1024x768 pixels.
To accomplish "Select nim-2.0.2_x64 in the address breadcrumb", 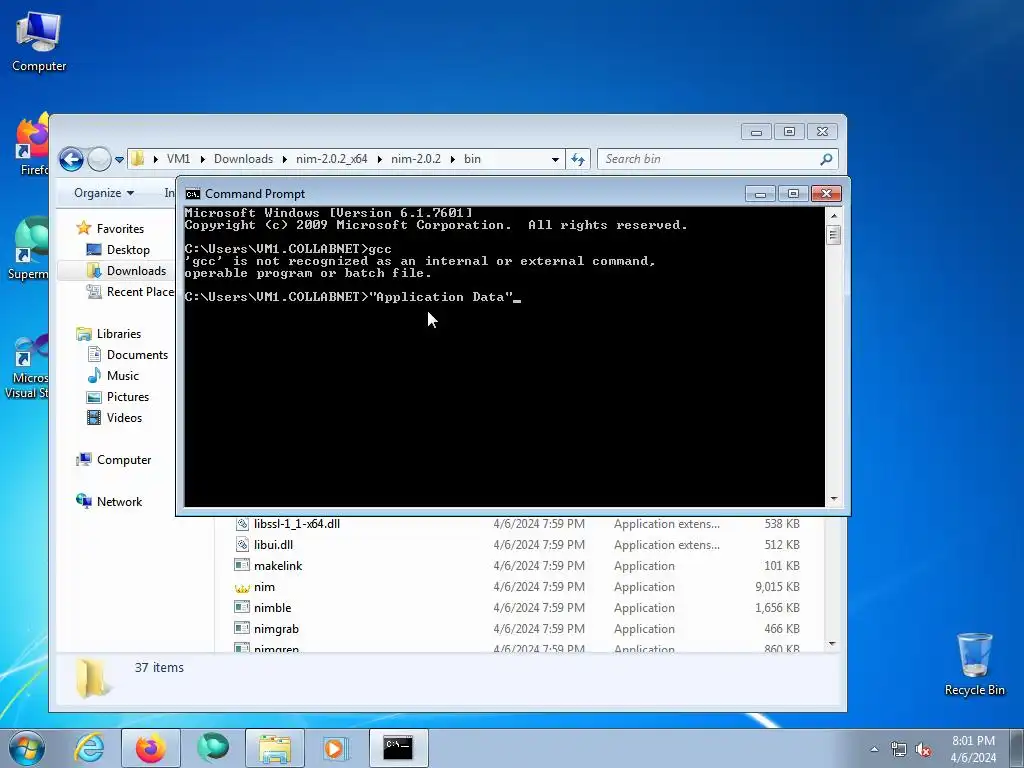I will (332, 159).
